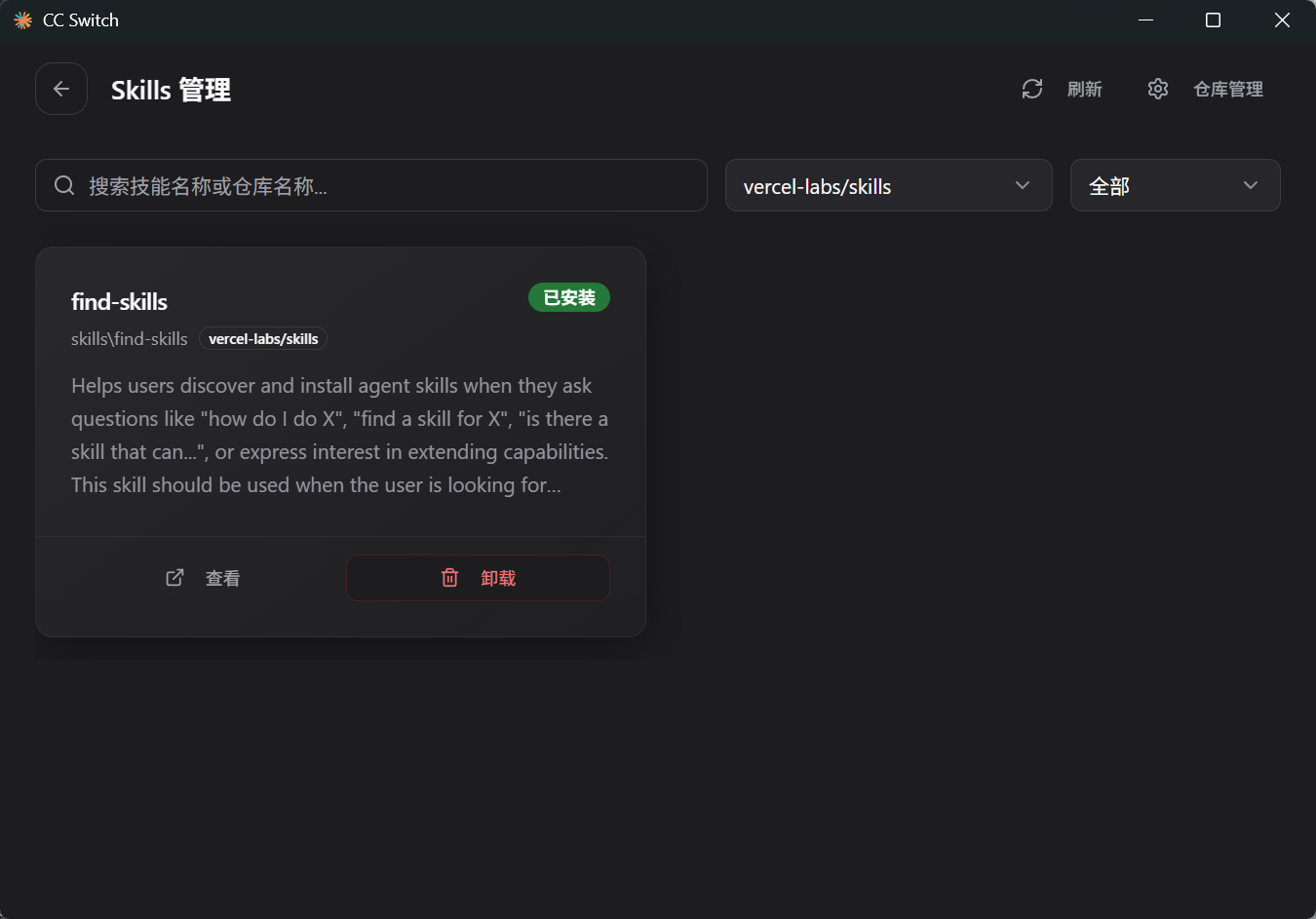Click the 查看 label on the find-skills card
The image size is (1316, 919).
pyautogui.click(x=222, y=578)
